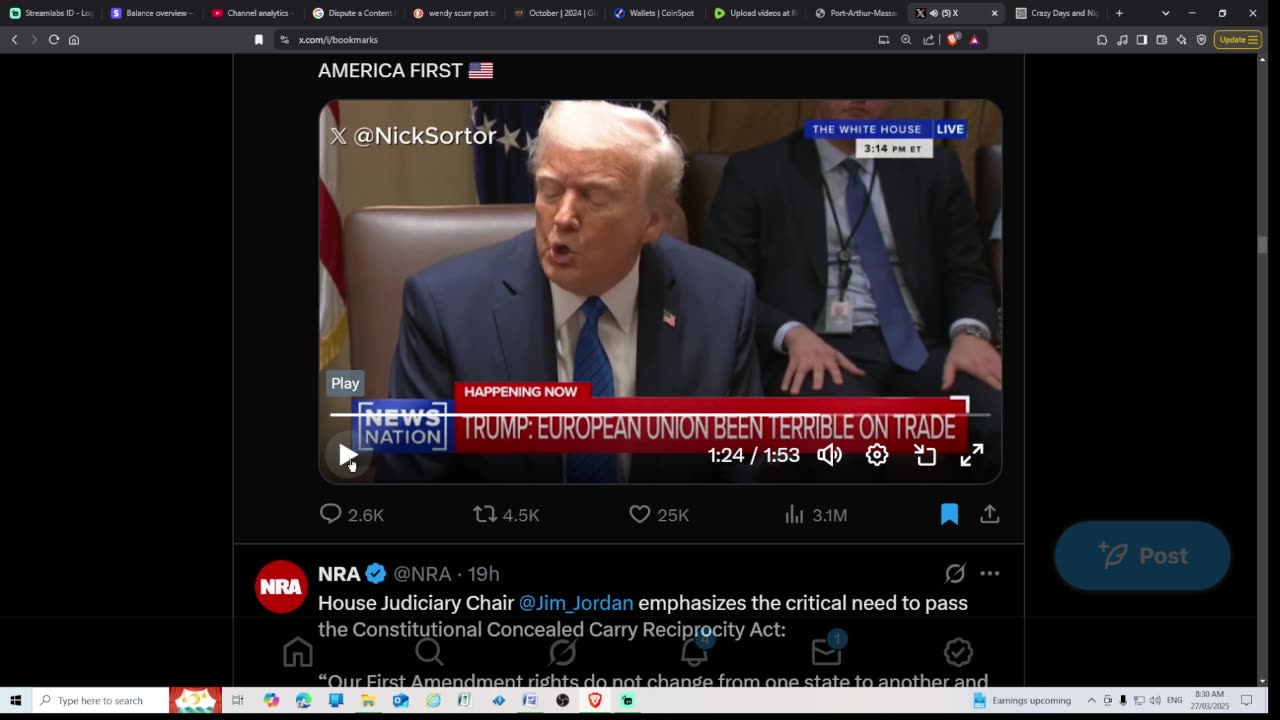This screenshot has width=1280, height=720.
Task: Open the verified badge icon in bottom bar
Action: point(958,652)
